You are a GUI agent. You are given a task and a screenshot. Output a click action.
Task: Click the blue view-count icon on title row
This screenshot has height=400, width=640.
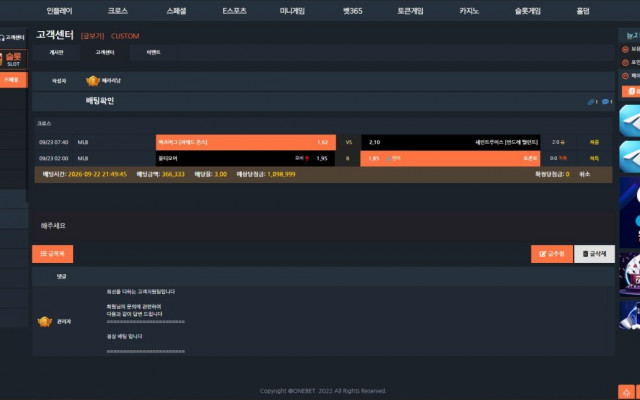[590, 102]
